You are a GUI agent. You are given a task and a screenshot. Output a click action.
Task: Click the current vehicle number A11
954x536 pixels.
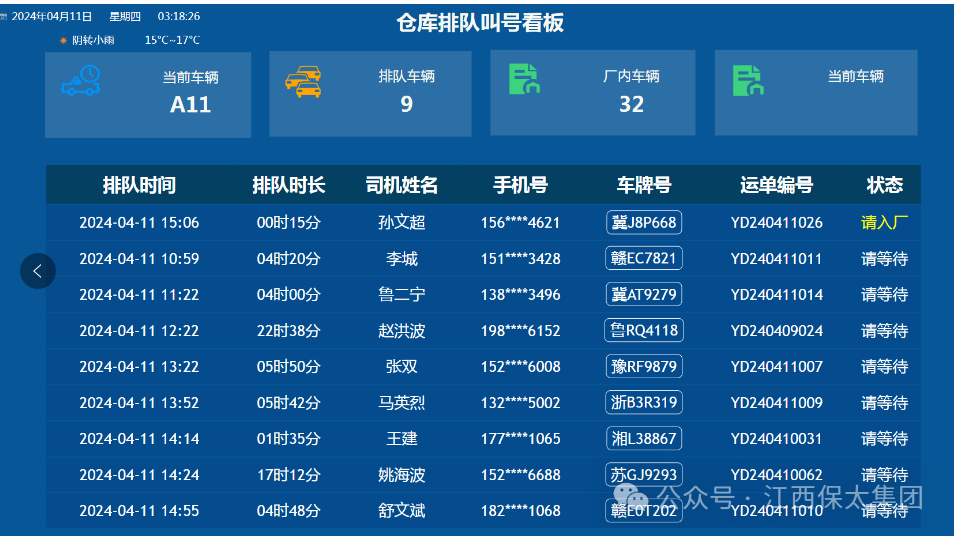(x=190, y=105)
